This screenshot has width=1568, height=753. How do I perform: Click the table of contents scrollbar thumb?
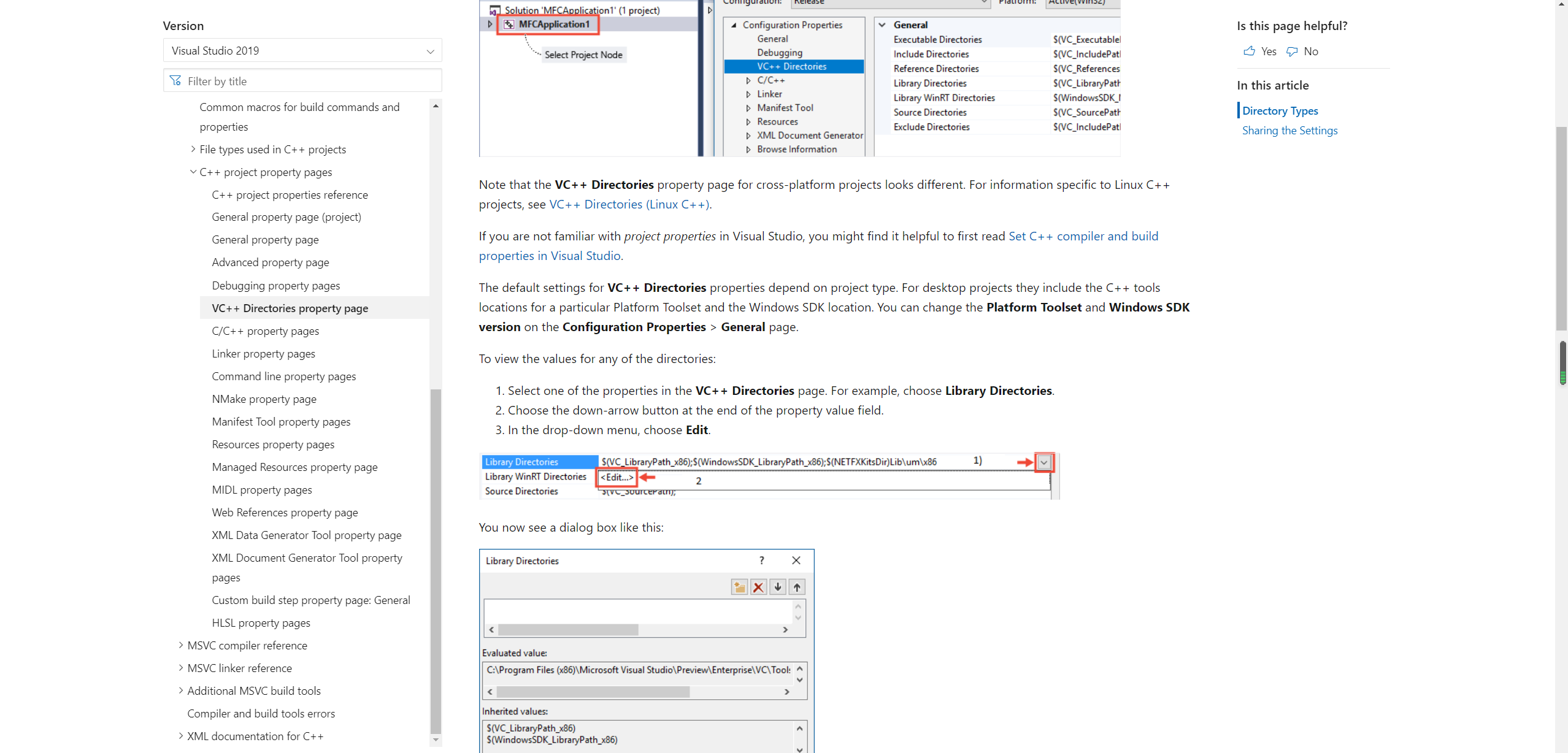[436, 562]
